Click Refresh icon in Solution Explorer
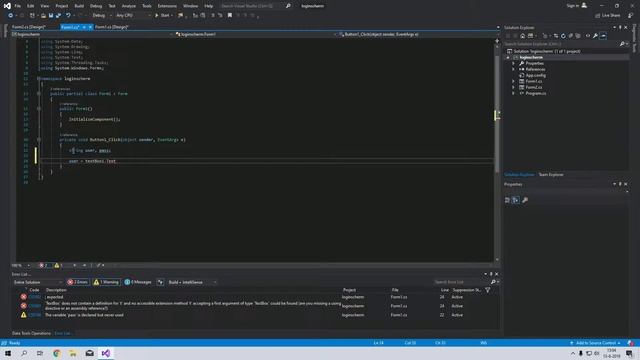Viewport: 640px width, 360px height. (563, 36)
